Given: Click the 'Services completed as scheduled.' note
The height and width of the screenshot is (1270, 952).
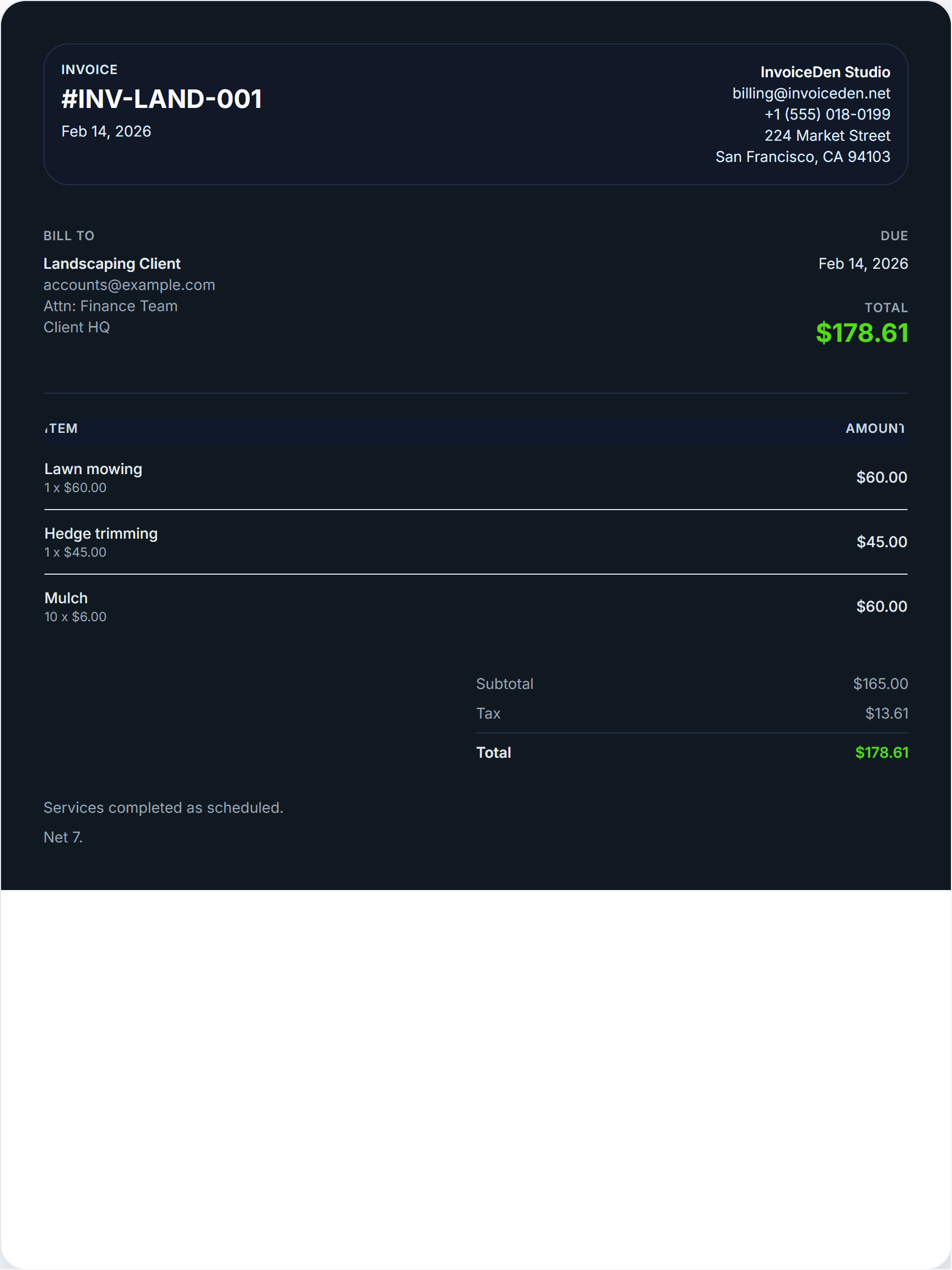Looking at the screenshot, I should click(163, 808).
